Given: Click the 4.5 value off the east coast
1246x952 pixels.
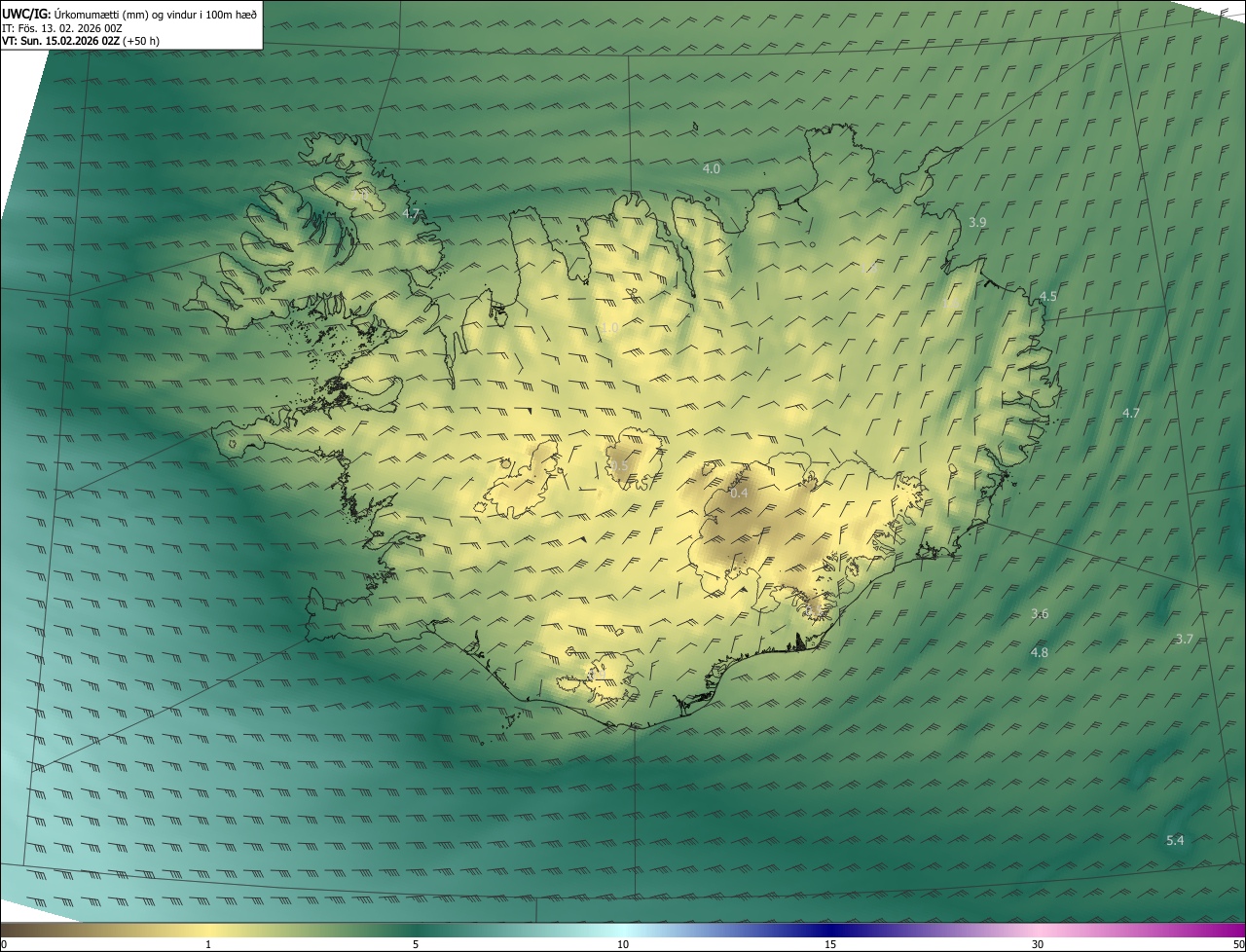Looking at the screenshot, I should click(1048, 296).
